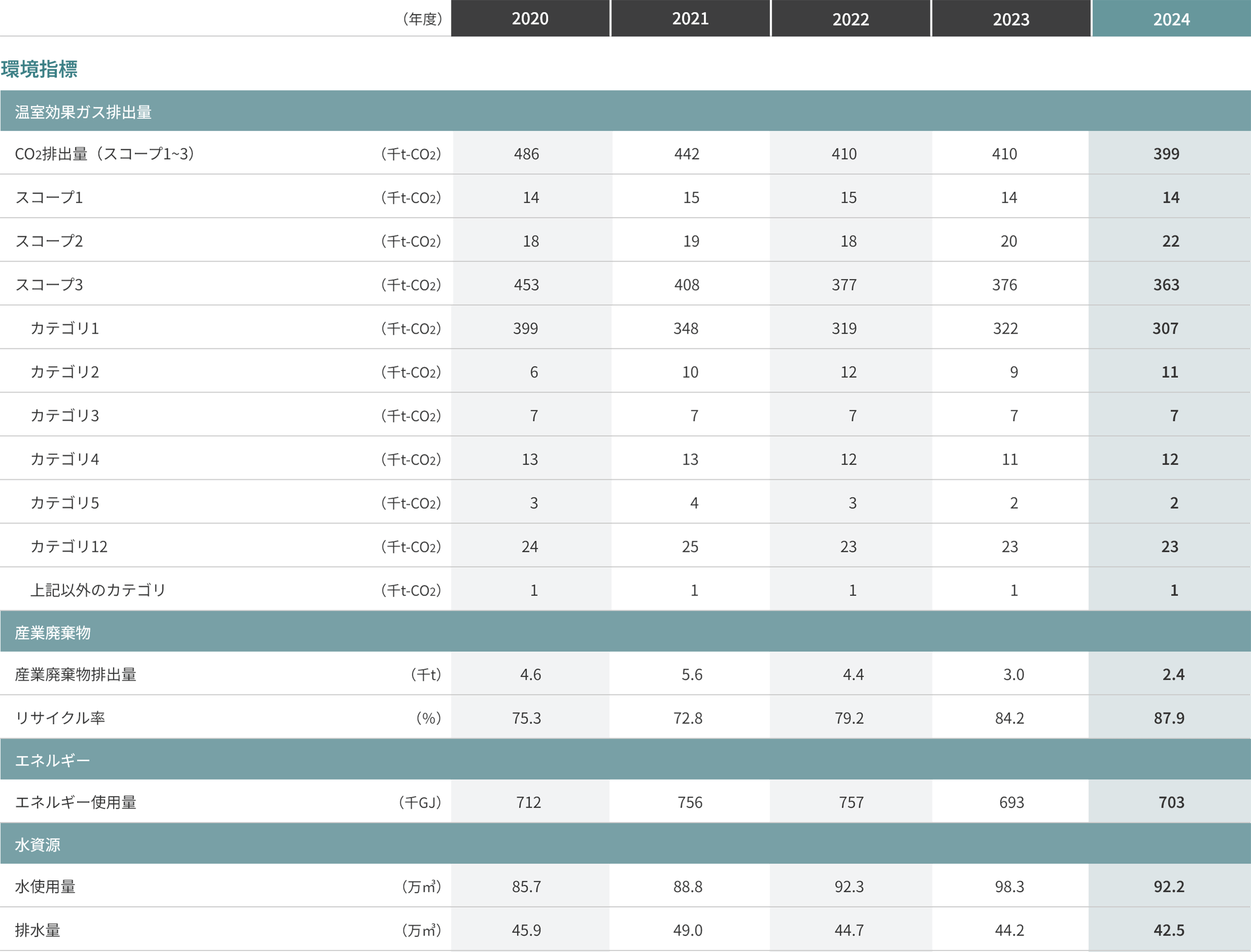Click the 19 スコープ2 value for 2021
The width and height of the screenshot is (1251, 952).
(x=691, y=241)
